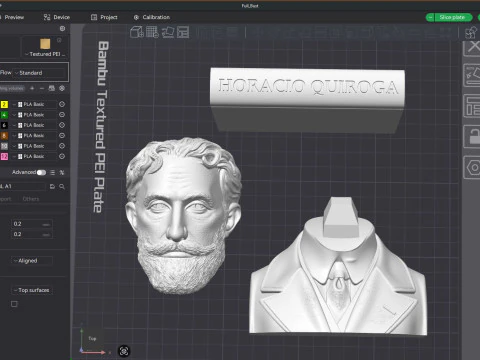Click the camera reset view icon
Screen dimensions: 480x360
pyautogui.click(x=124, y=351)
